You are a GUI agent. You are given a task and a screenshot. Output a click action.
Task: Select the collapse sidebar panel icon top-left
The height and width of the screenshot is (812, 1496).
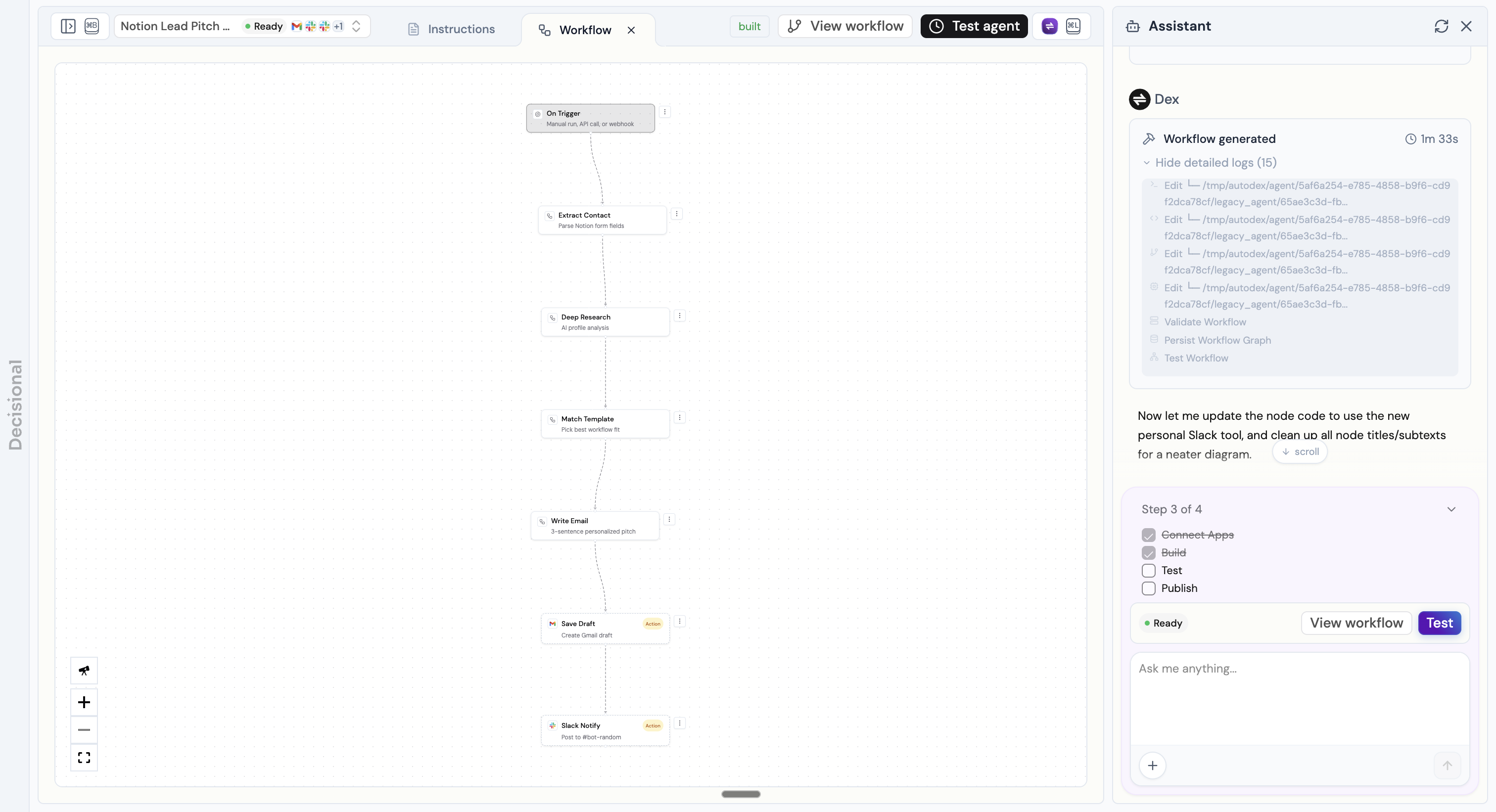[68, 26]
